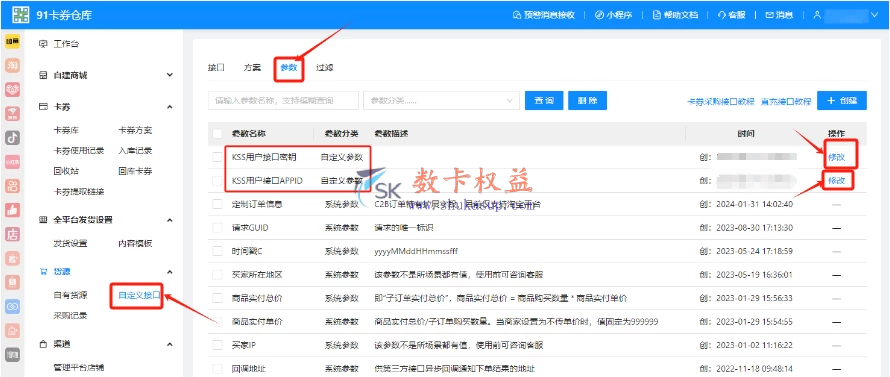Open the 卡券采购接口教程 link
Screen dimensions: 890x377
[721, 102]
